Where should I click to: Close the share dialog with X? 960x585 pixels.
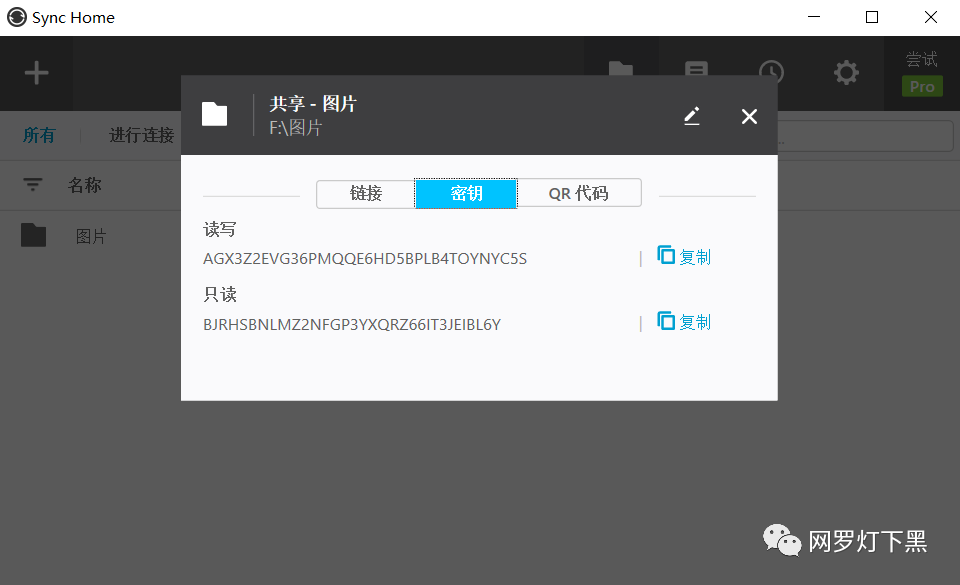pos(749,116)
